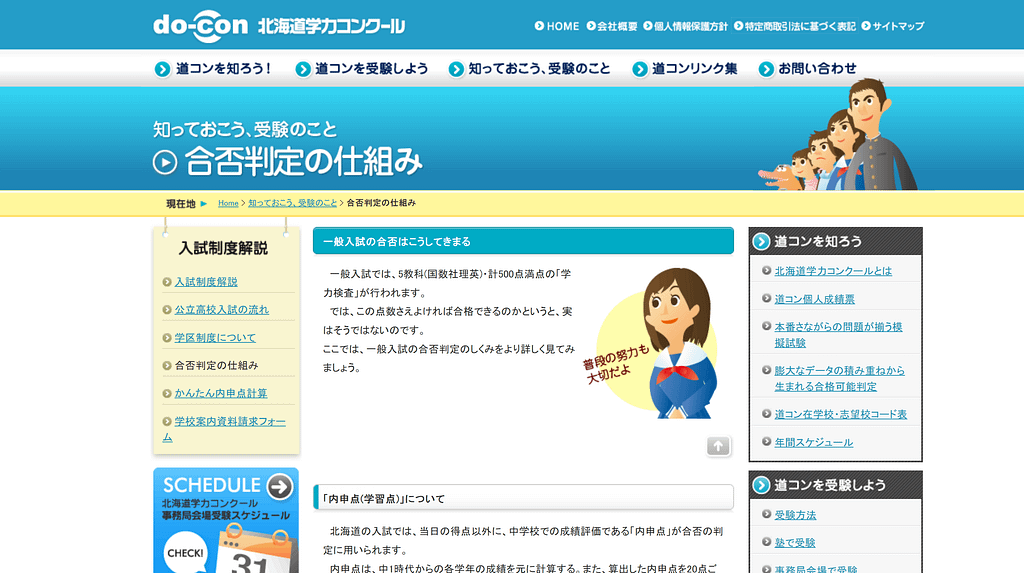Click the play icon before 合否判定の仕組み title
Screen dimensions: 1024x573
165,162
